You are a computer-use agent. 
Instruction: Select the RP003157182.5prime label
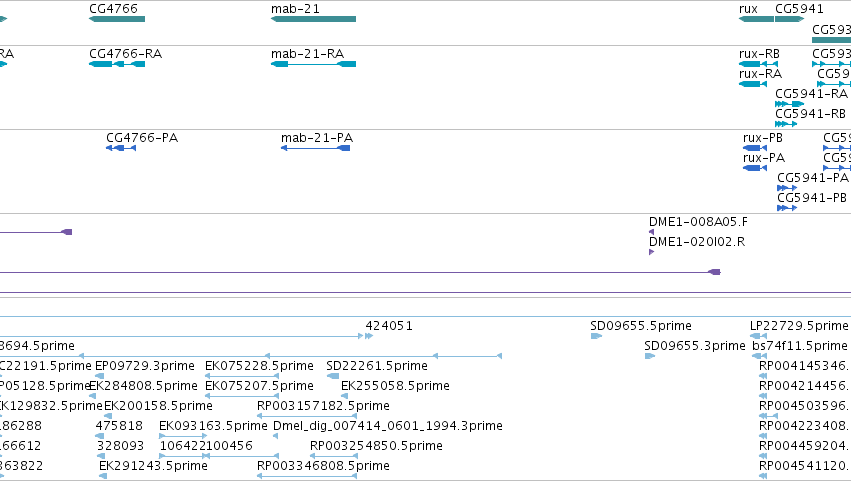point(323,406)
